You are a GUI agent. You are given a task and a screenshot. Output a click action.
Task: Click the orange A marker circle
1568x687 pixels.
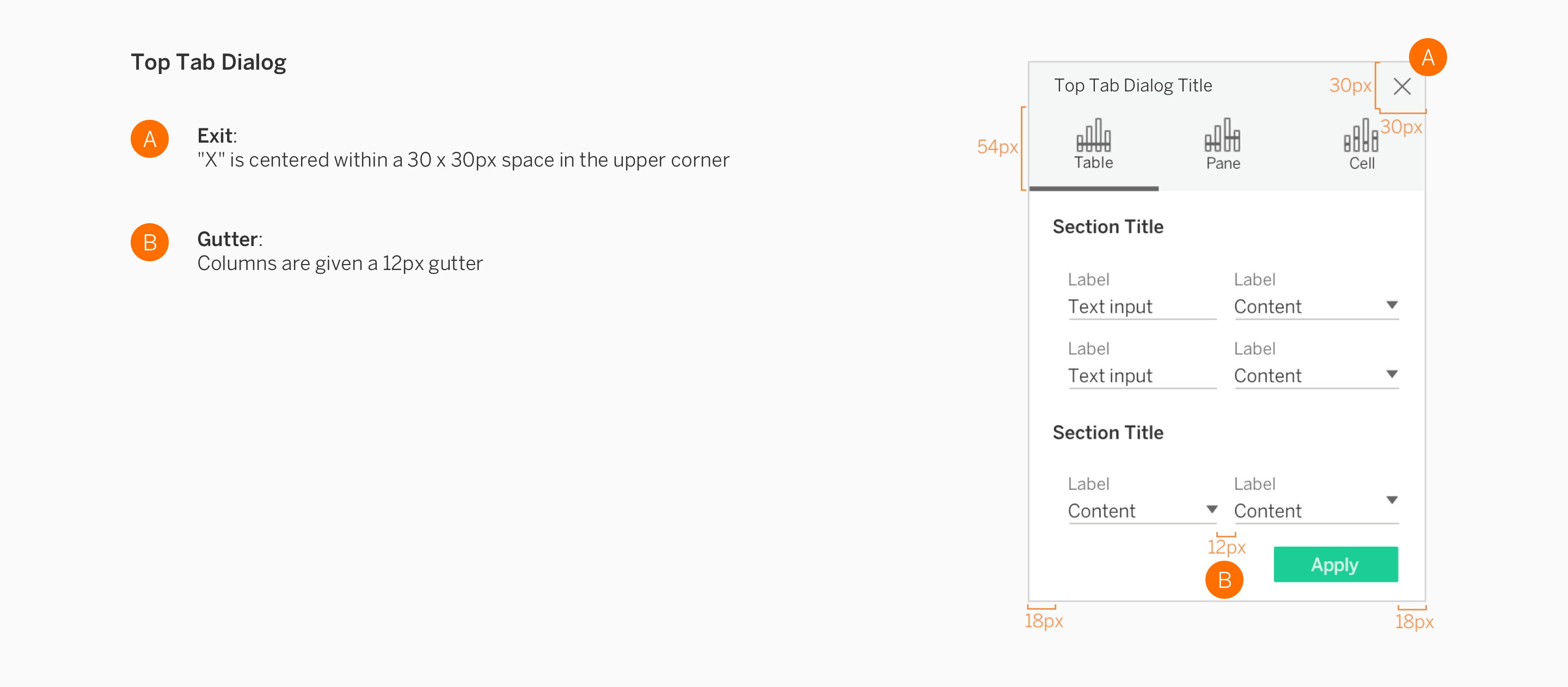coord(1428,57)
